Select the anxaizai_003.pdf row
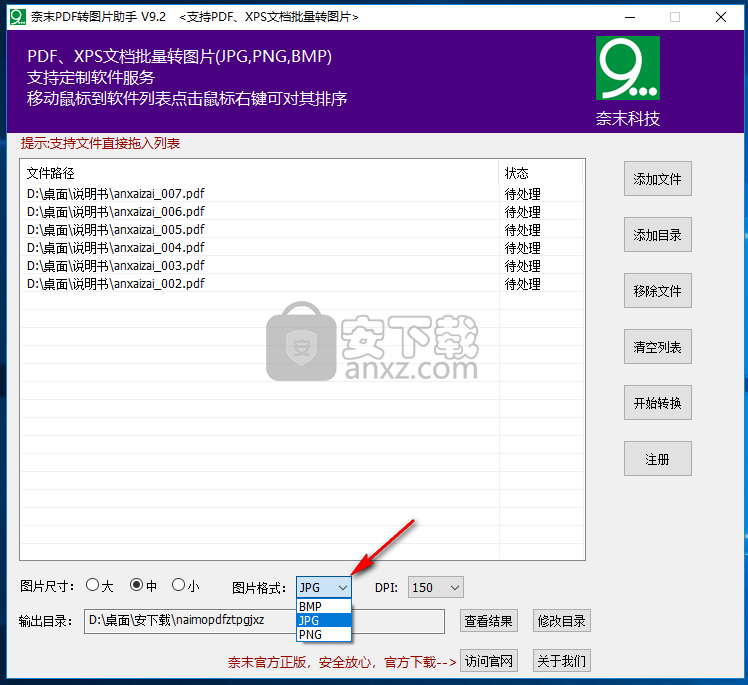 pyautogui.click(x=302, y=266)
